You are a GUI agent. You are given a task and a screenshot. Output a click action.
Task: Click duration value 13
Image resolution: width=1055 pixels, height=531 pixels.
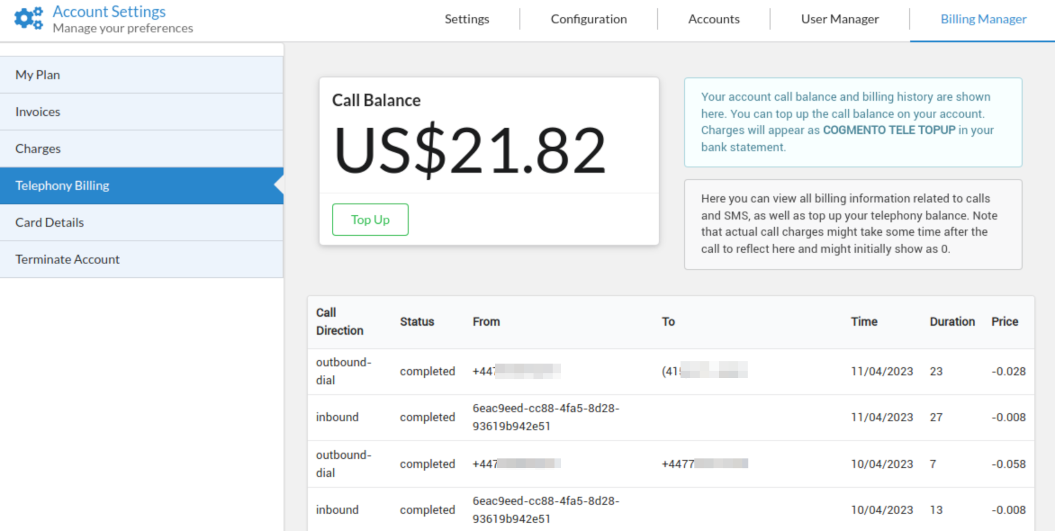936,510
